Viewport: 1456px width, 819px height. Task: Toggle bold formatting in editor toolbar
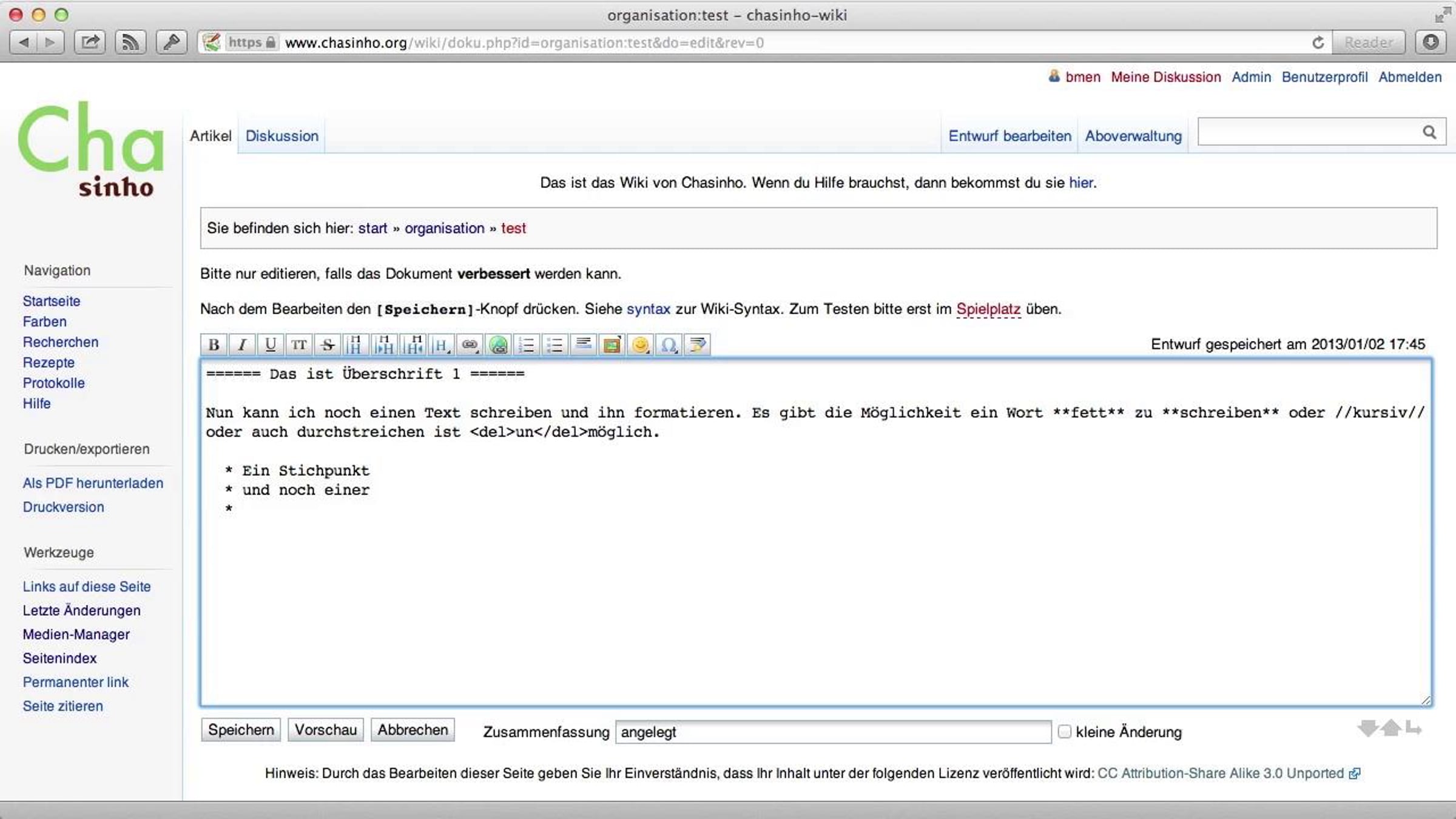[x=214, y=345]
